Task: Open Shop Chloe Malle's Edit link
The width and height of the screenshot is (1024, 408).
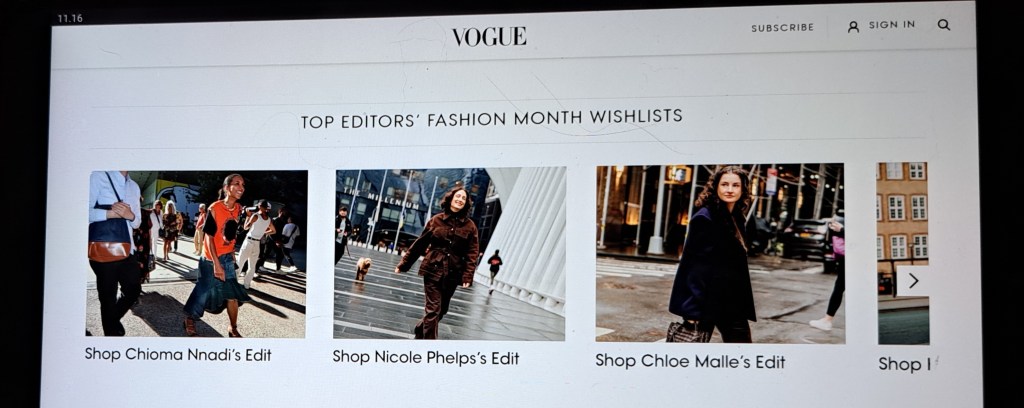Action: point(690,361)
